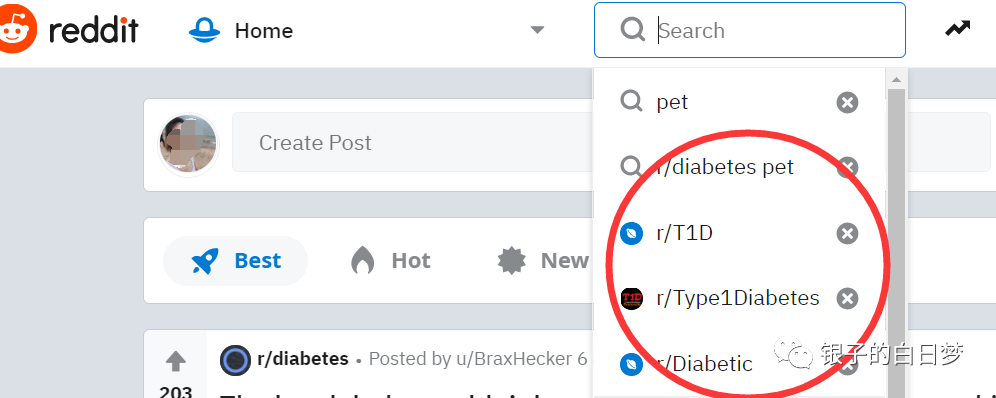Open the r/diabetes subreddit link
Viewport: 996px width, 398px height.
coord(303,359)
